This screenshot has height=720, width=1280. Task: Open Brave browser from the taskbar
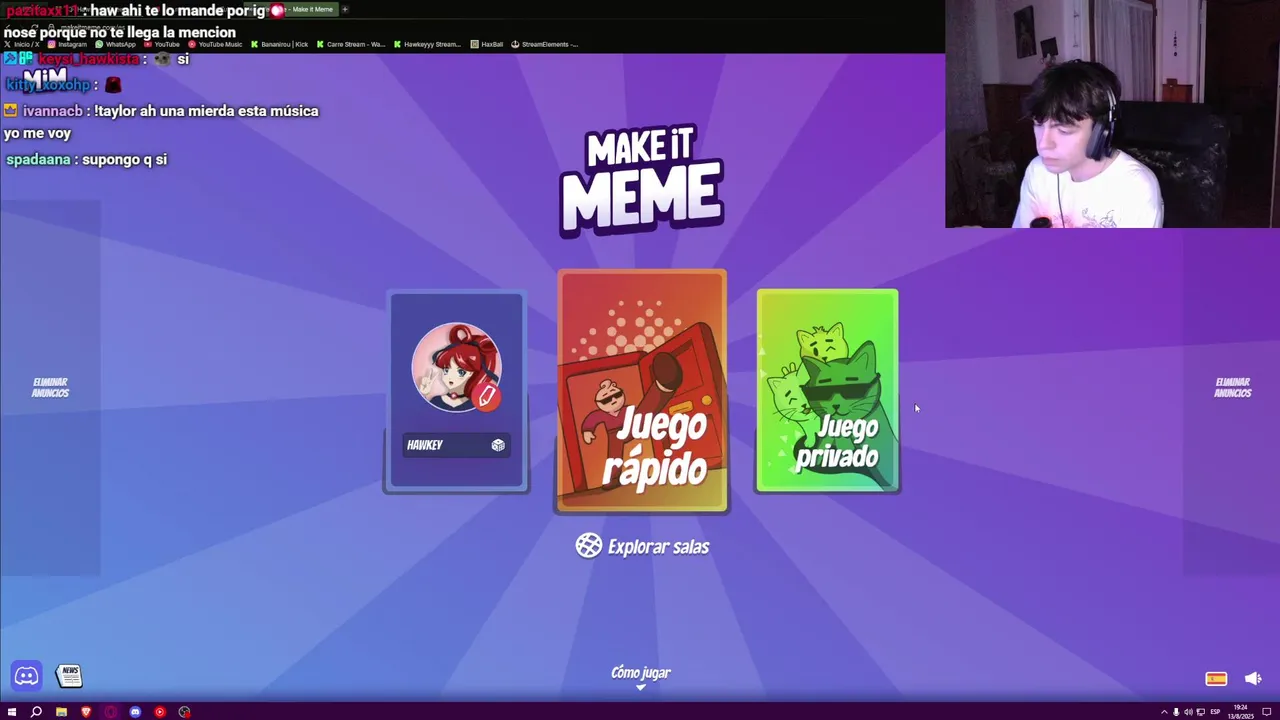[x=86, y=712]
